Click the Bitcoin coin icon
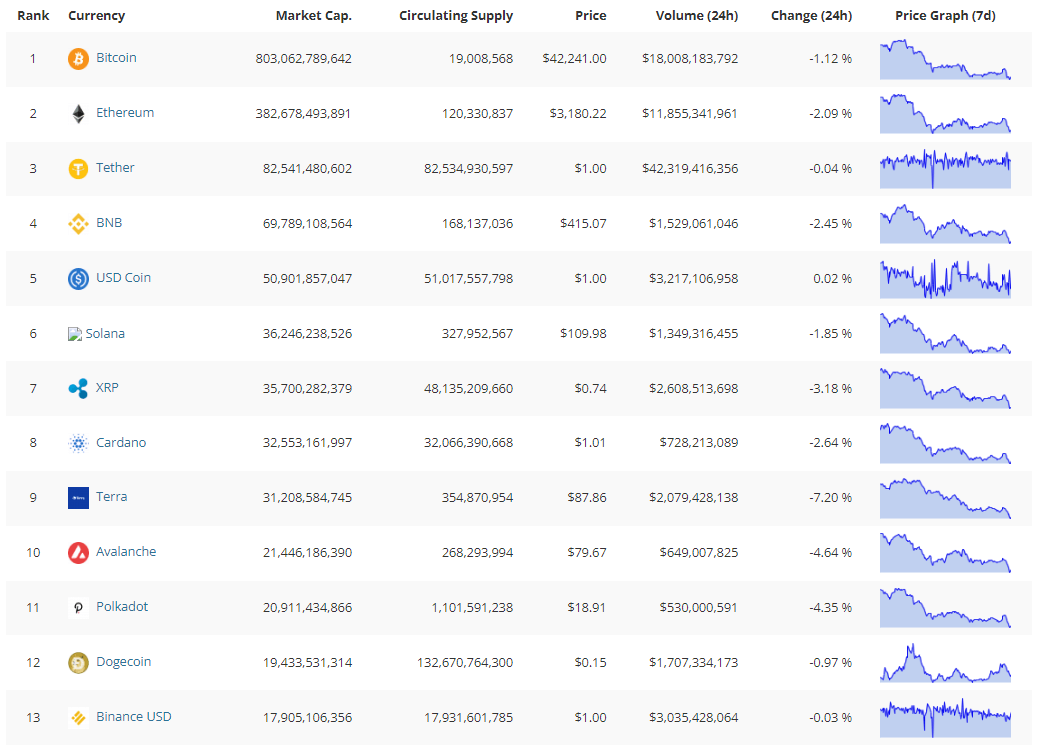The height and width of the screenshot is (751, 1037). click(x=78, y=59)
